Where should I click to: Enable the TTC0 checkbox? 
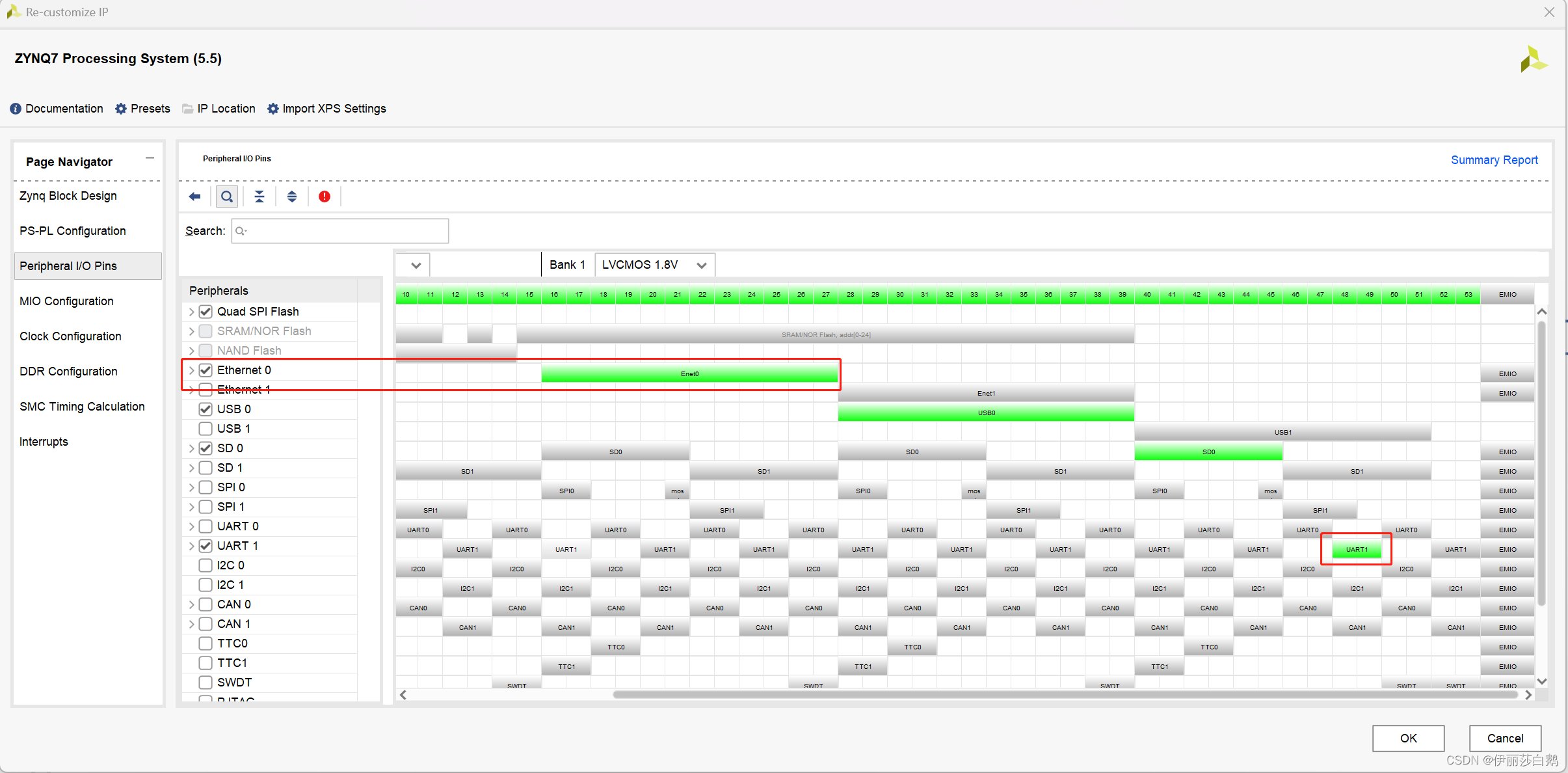click(206, 644)
